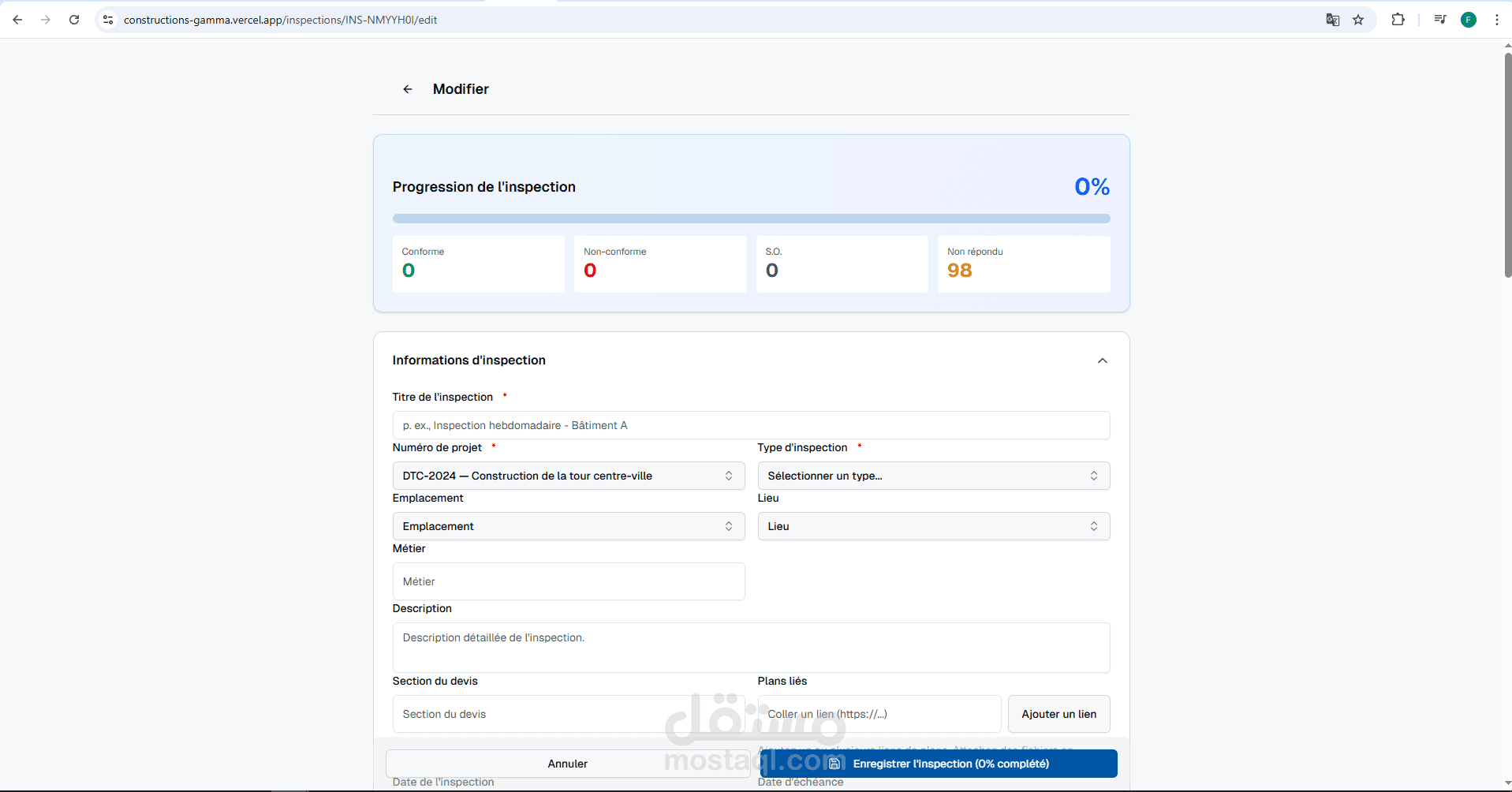The image size is (1512, 792).
Task: Open the Numéro de projet dropdown
Action: [569, 476]
